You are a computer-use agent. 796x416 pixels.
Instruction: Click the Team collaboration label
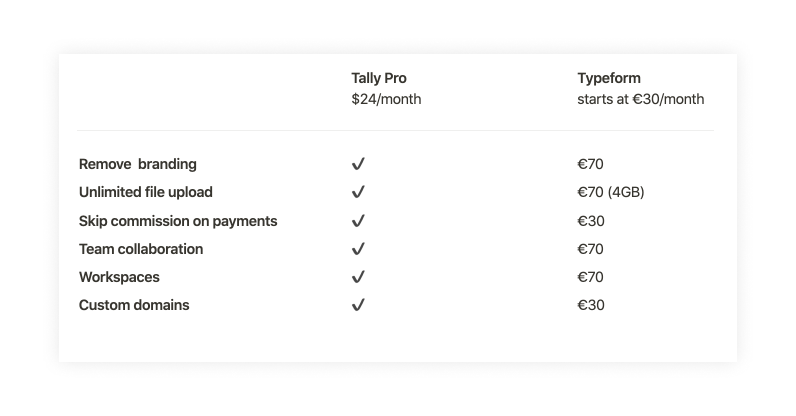pos(141,249)
